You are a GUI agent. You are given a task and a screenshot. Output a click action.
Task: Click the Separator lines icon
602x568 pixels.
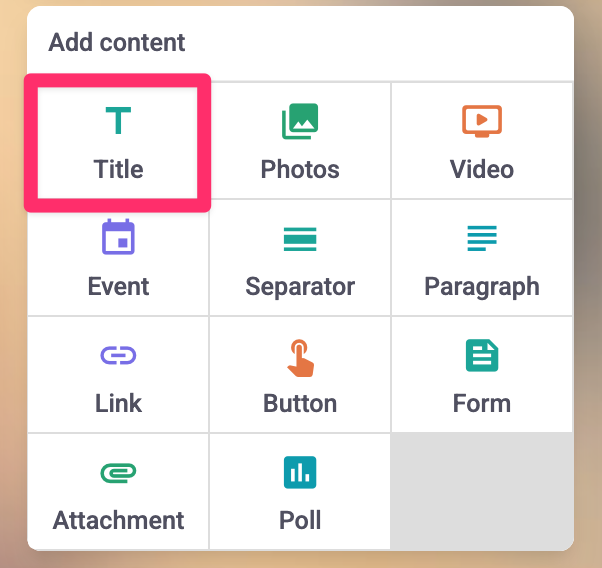[300, 238]
